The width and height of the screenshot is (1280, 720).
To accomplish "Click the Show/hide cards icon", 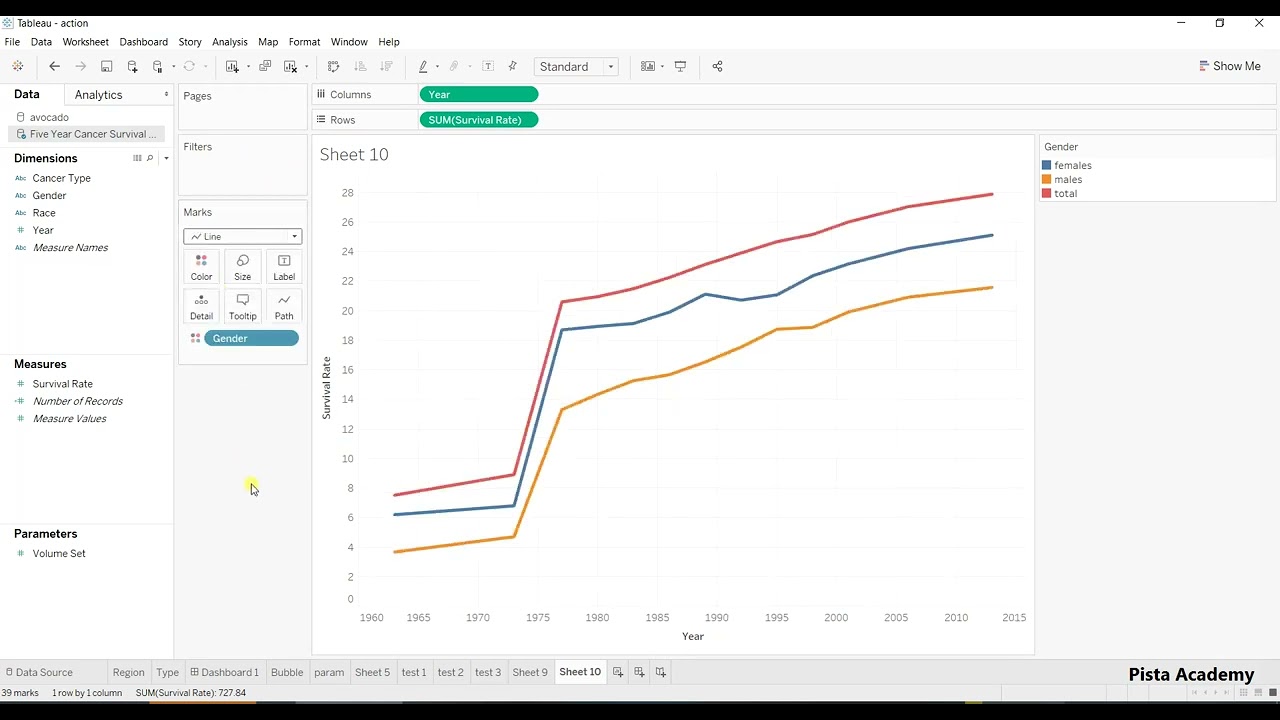I will pos(648,66).
